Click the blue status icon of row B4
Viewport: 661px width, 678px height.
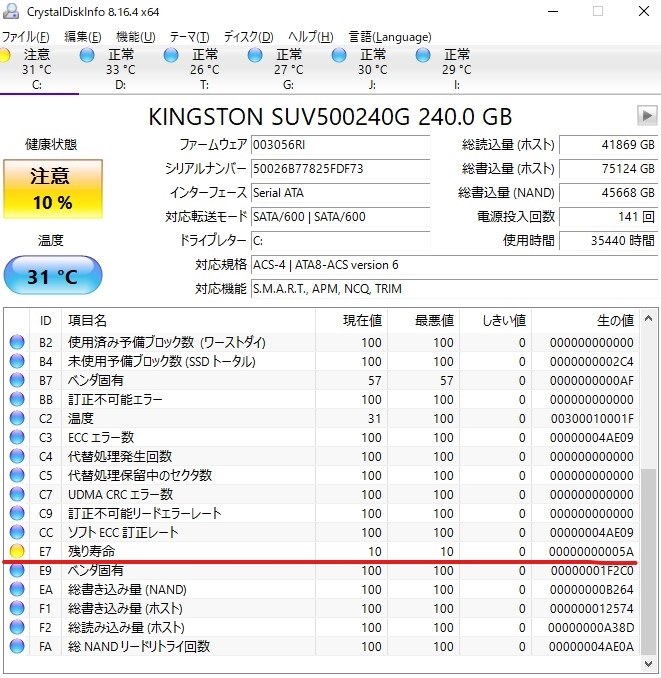click(x=17, y=361)
